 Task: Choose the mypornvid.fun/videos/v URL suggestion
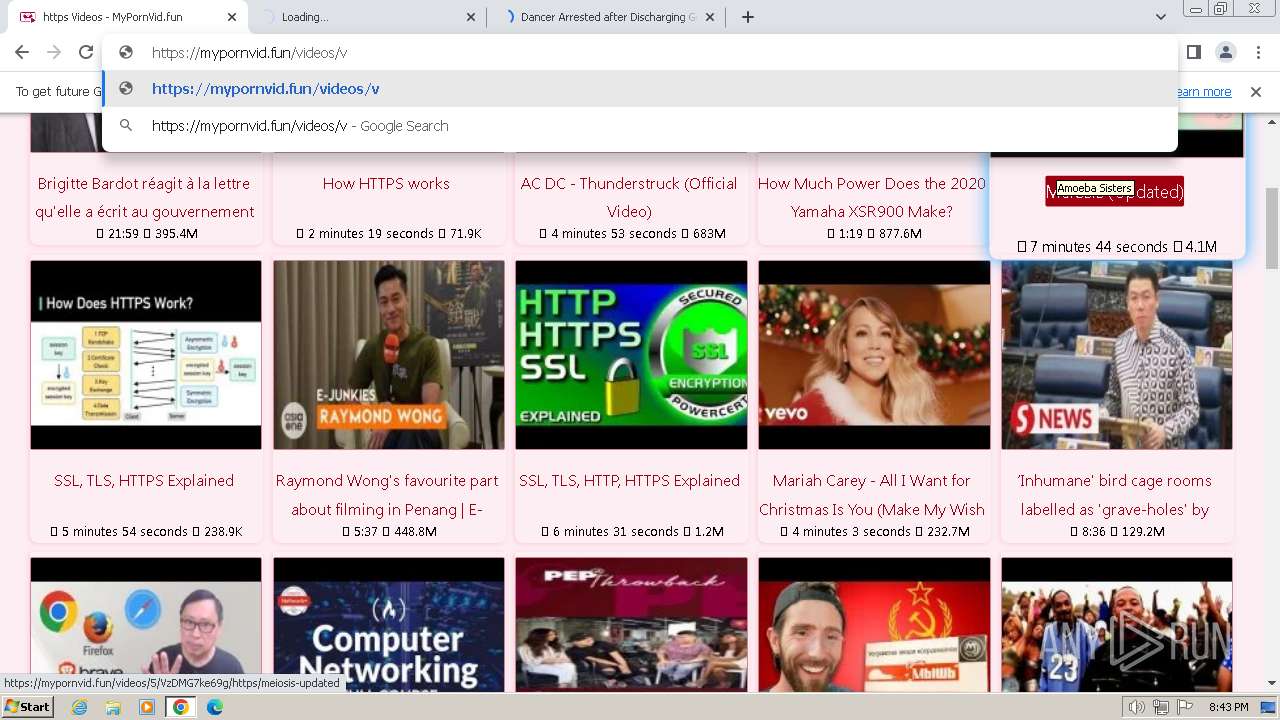640,89
